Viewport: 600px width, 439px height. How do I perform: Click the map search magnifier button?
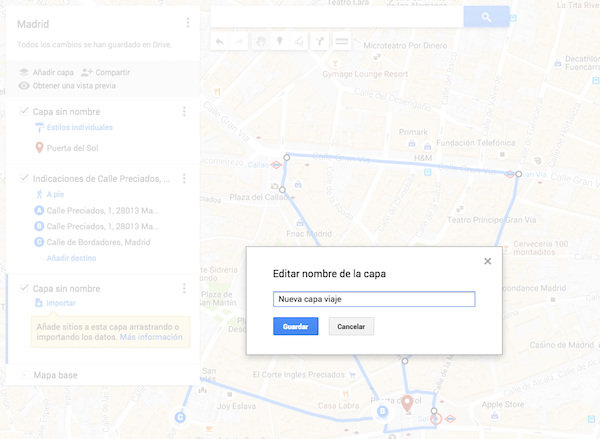coord(486,17)
